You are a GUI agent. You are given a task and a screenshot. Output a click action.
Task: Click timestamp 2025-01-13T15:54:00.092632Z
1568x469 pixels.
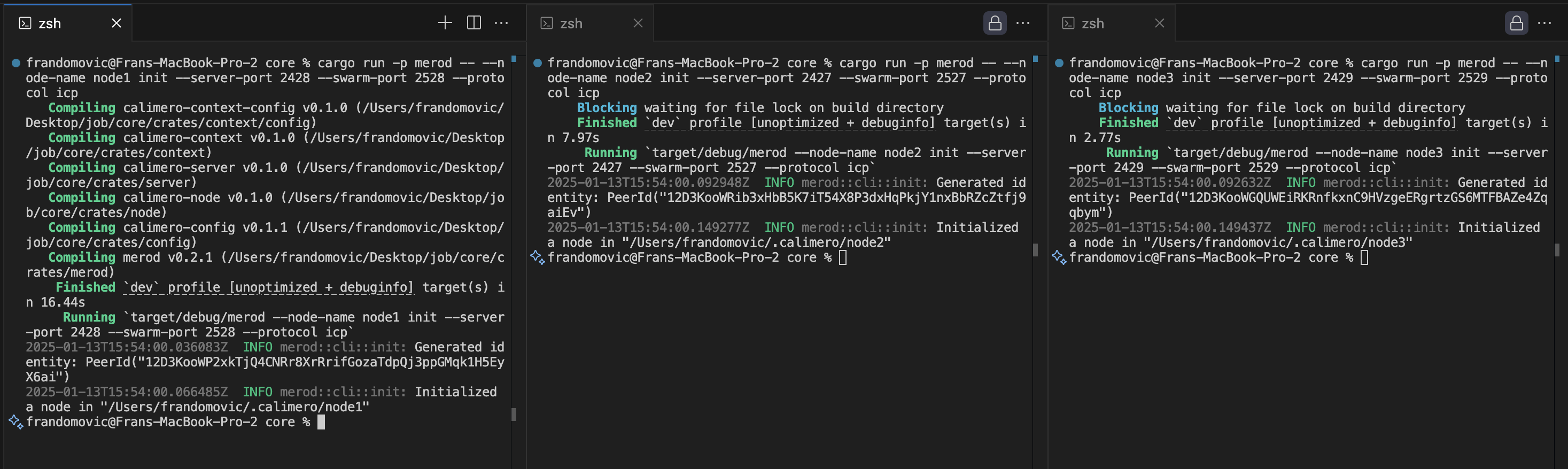click(x=1170, y=183)
